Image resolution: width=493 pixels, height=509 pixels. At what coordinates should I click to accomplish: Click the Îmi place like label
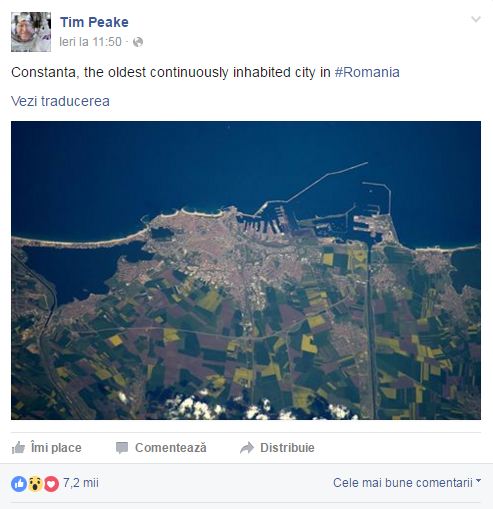click(x=56, y=448)
